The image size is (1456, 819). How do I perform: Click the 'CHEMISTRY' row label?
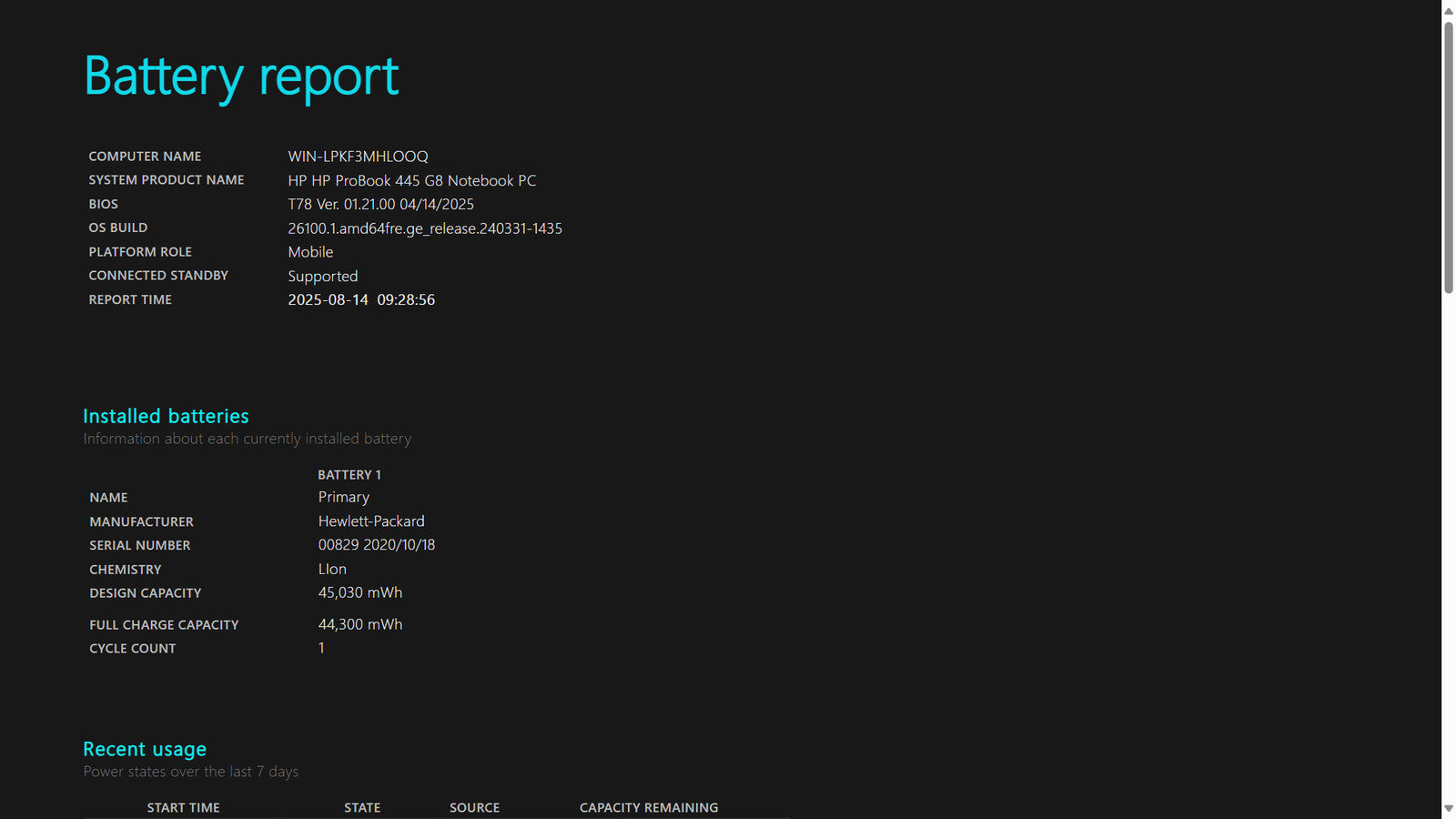(126, 570)
